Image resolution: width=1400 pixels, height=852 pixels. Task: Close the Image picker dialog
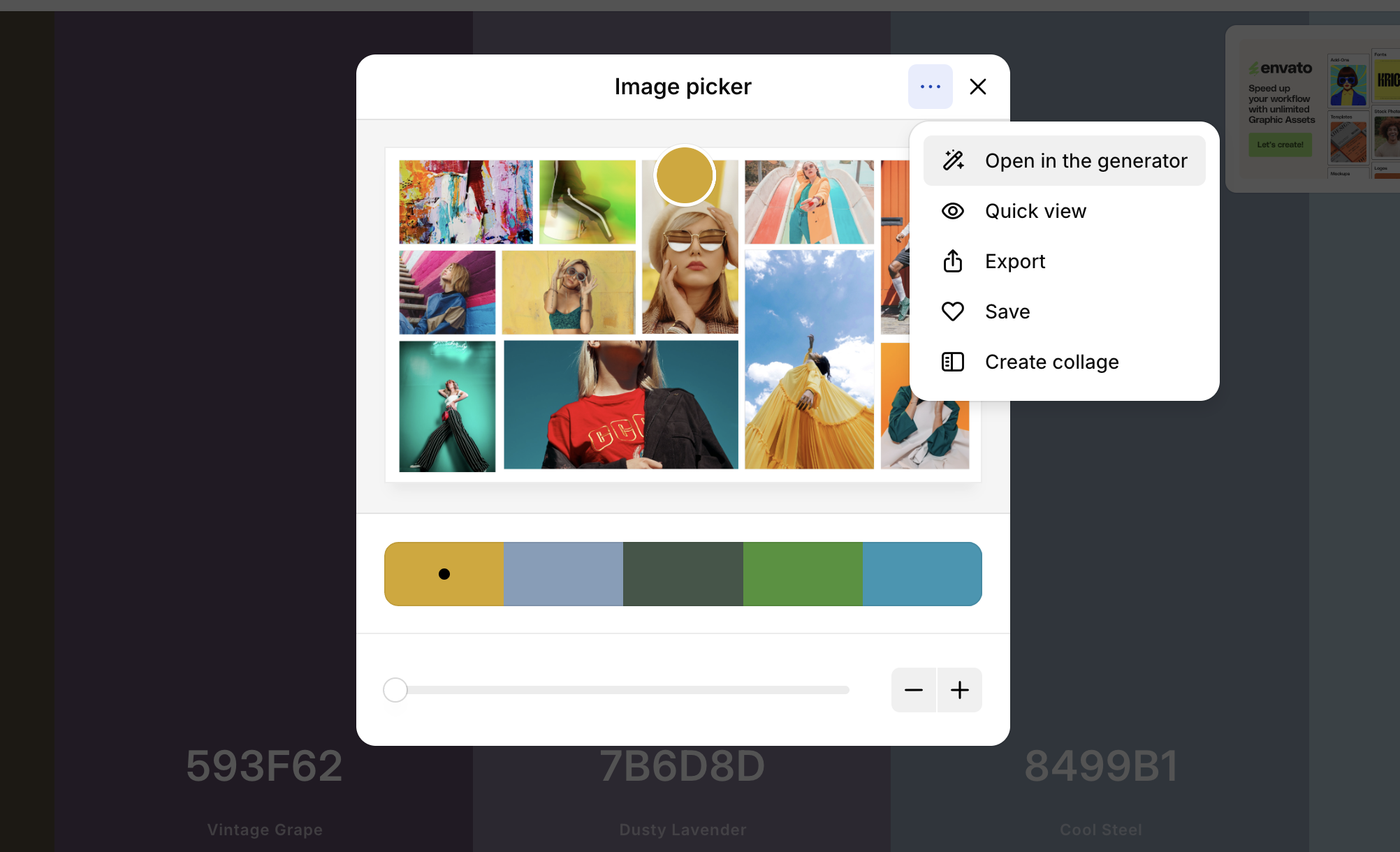click(x=978, y=87)
